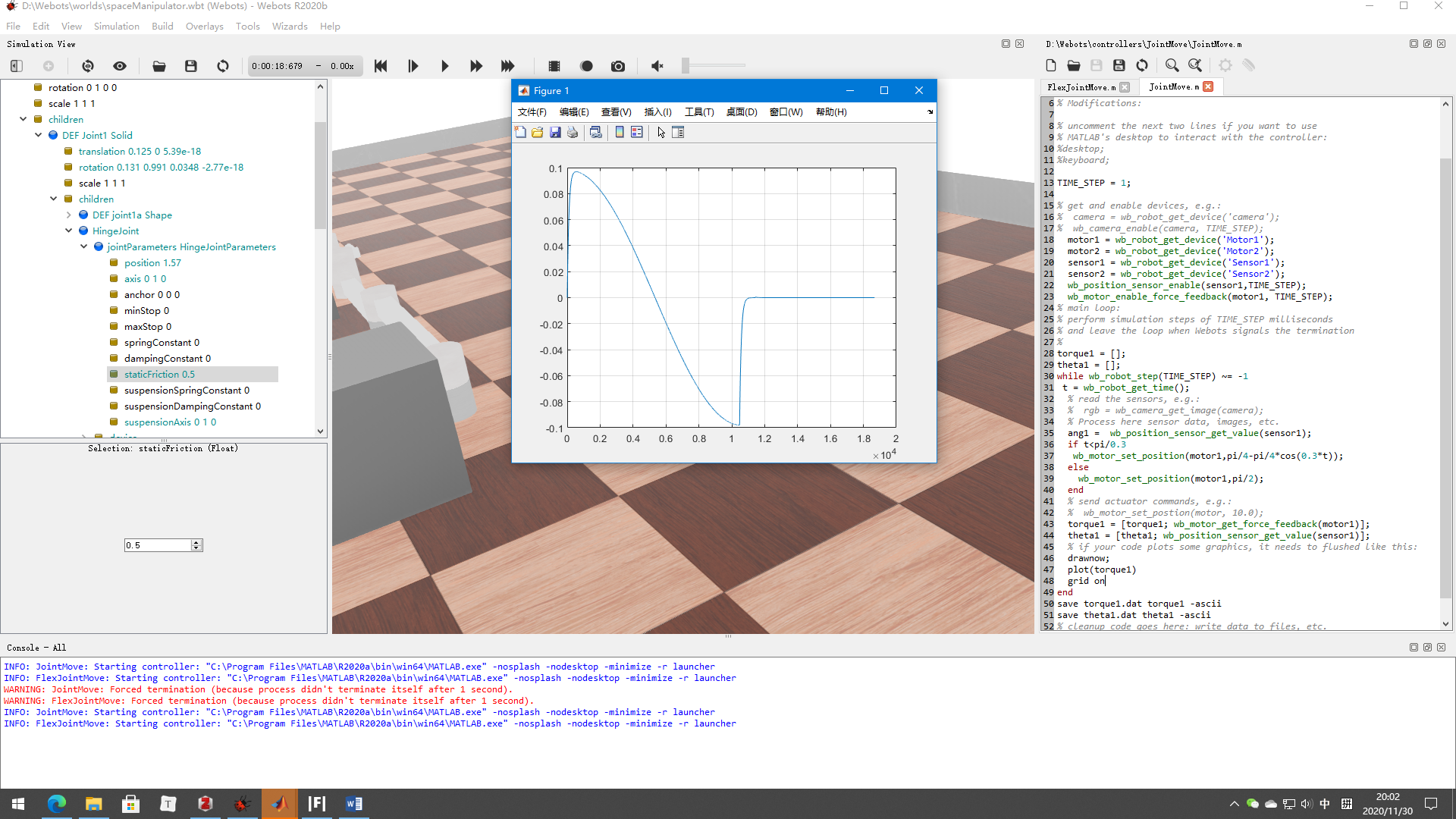This screenshot has width=1456, height=819.
Task: Save the current world file
Action: click(191, 66)
